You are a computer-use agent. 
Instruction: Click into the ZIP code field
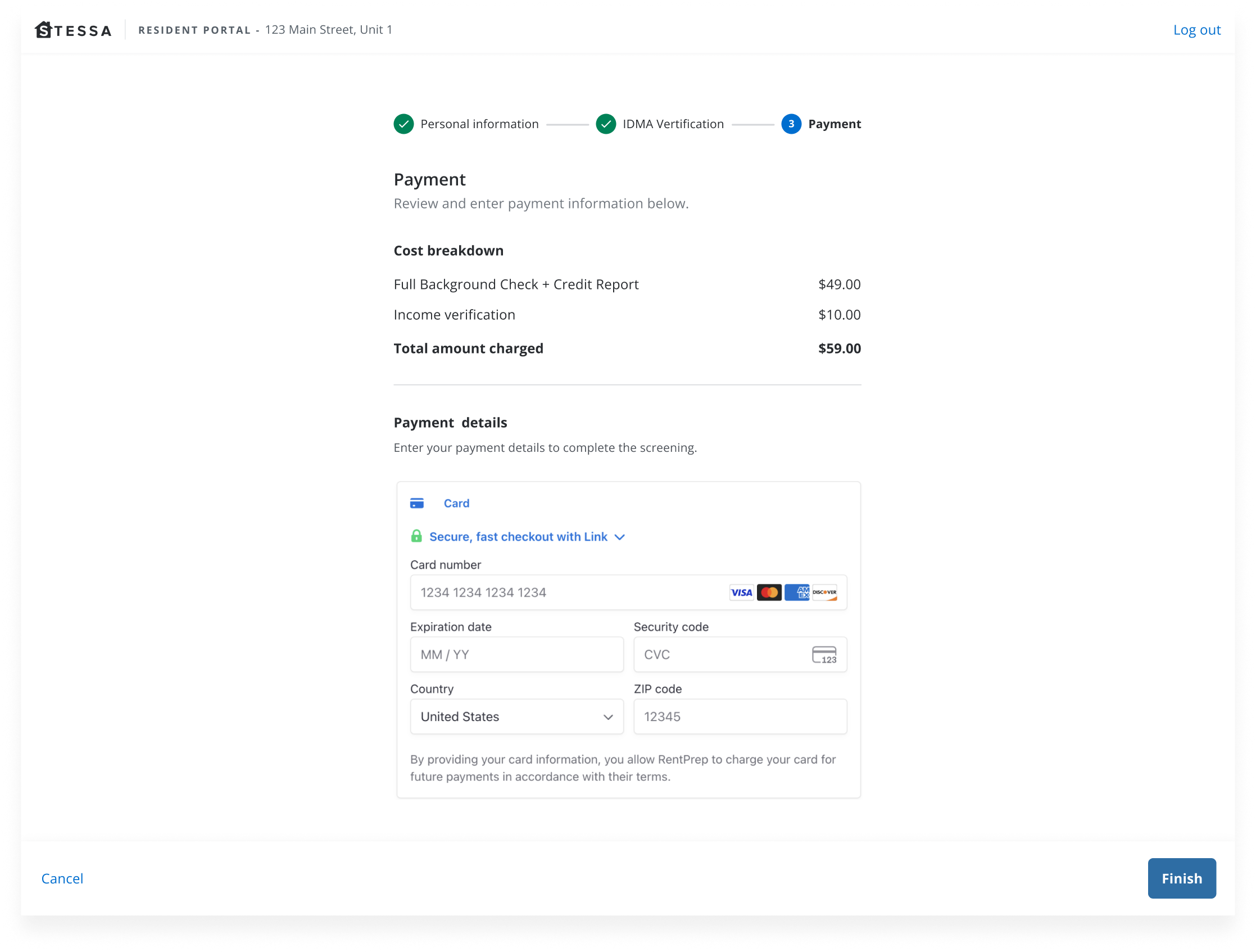740,717
